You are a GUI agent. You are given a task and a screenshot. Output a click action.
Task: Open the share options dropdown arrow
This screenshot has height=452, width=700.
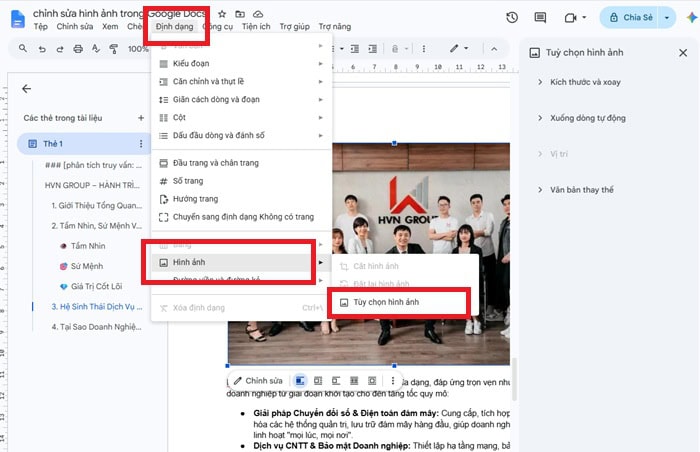[x=667, y=18]
